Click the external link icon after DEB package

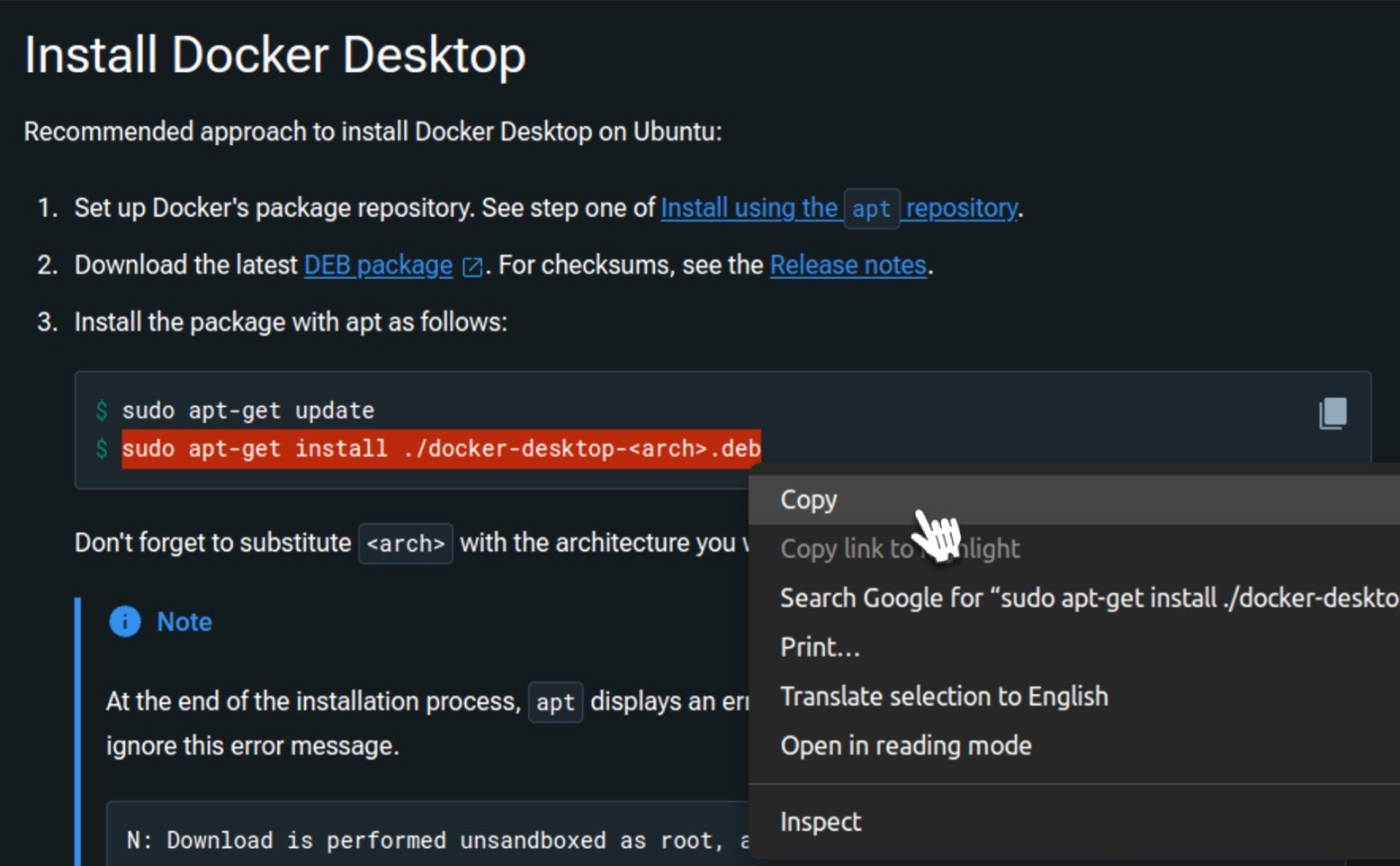[471, 266]
